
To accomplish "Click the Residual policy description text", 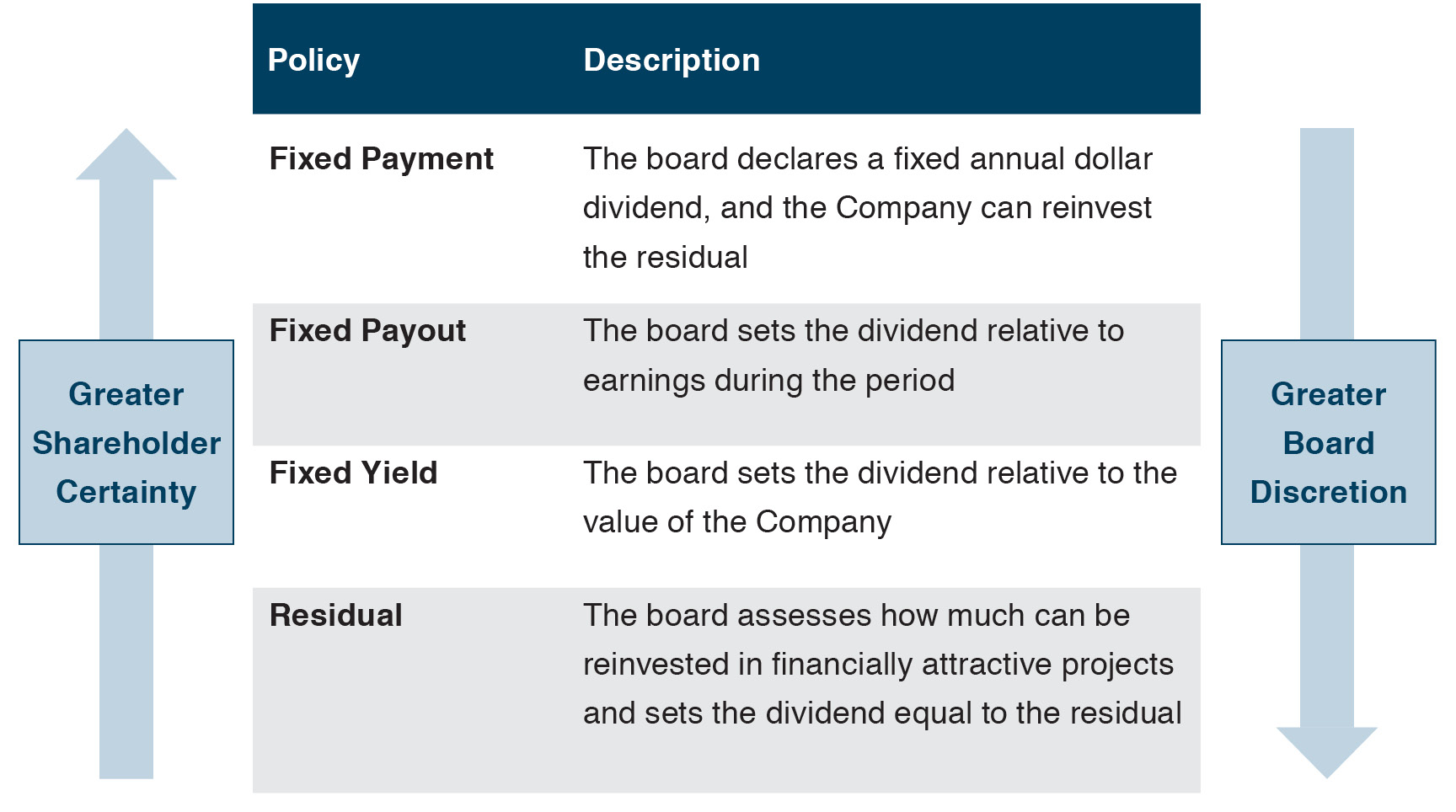I will pyautogui.click(x=881, y=665).
